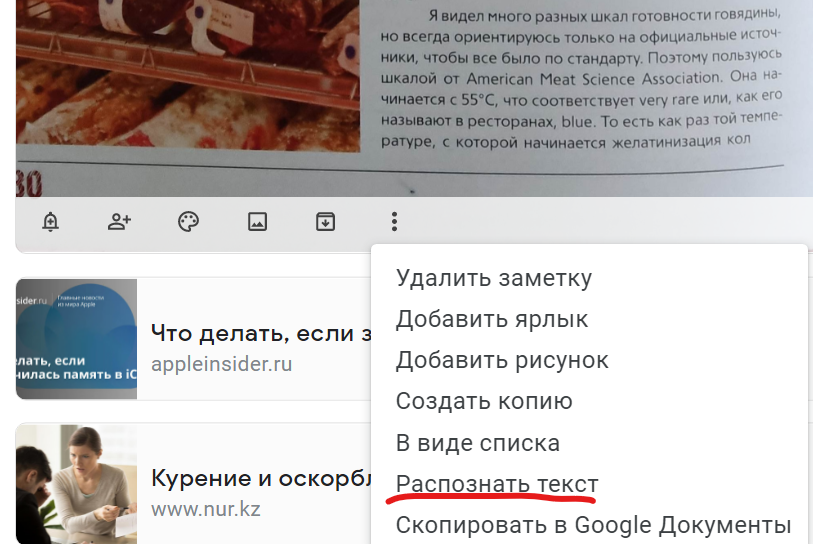Click the Remind me bell icon
Viewport: 813px width, 544px height.
[x=51, y=222]
